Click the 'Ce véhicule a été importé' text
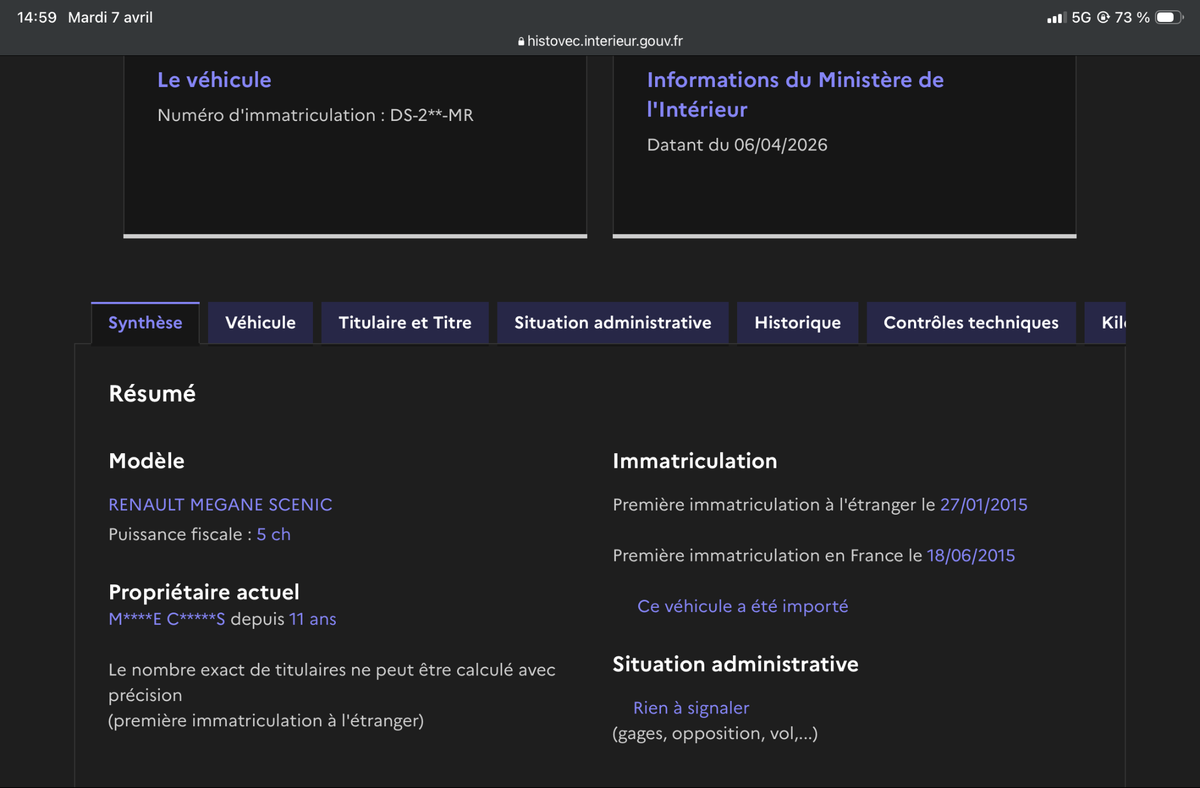 click(x=743, y=606)
